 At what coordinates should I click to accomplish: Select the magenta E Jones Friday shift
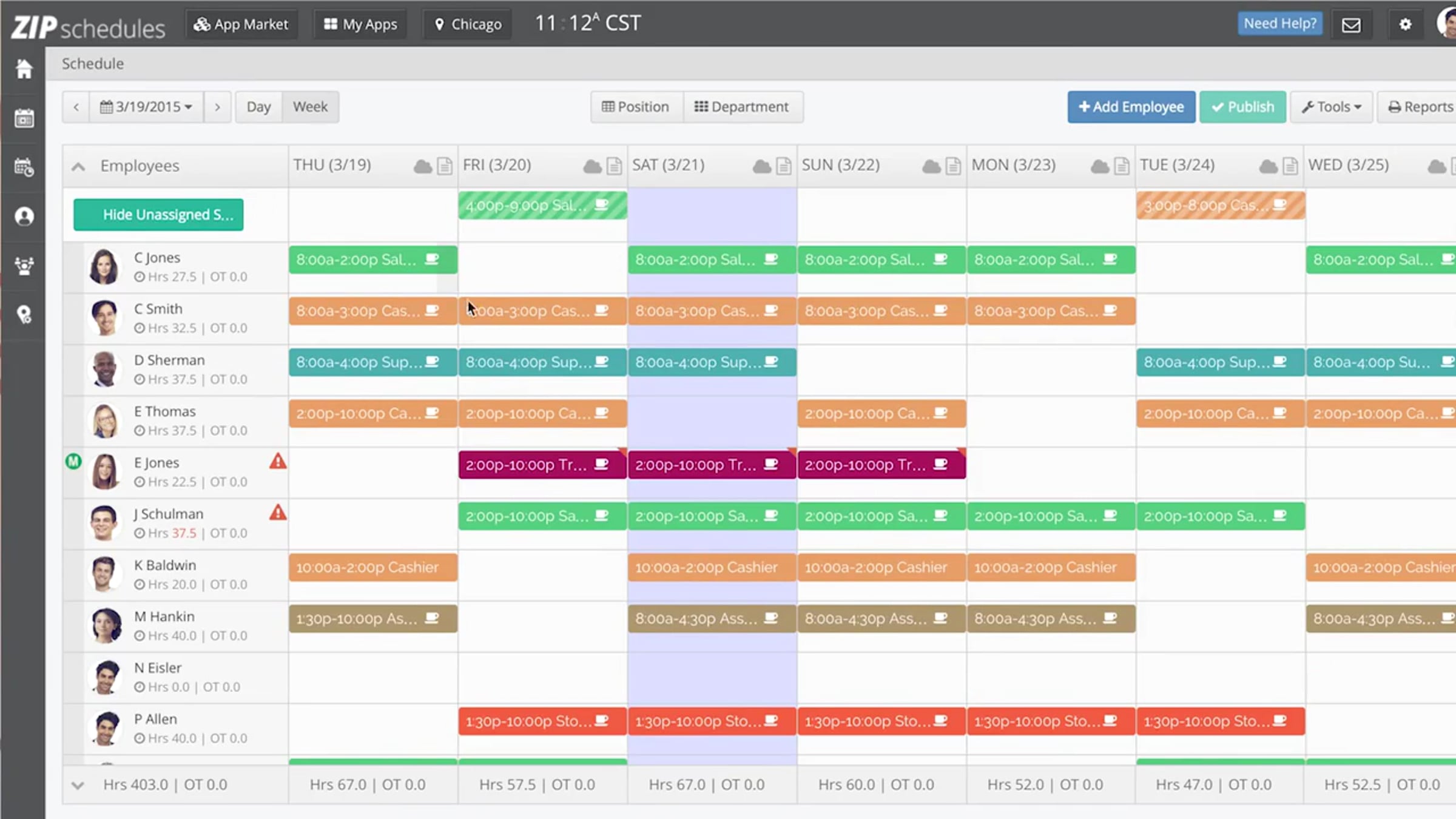(527, 465)
